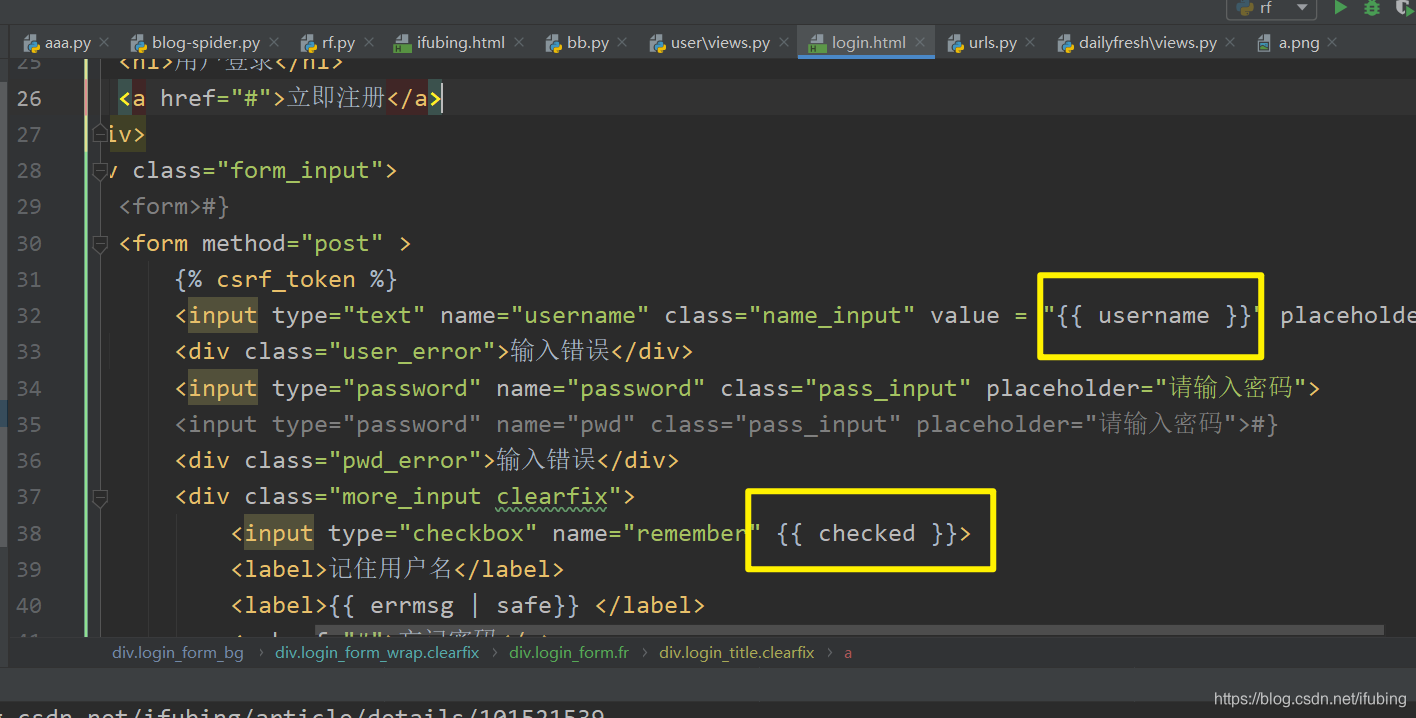Image resolution: width=1416 pixels, height=718 pixels.
Task: Jump to div.login_form_bg breadcrumb
Action: pos(177,652)
